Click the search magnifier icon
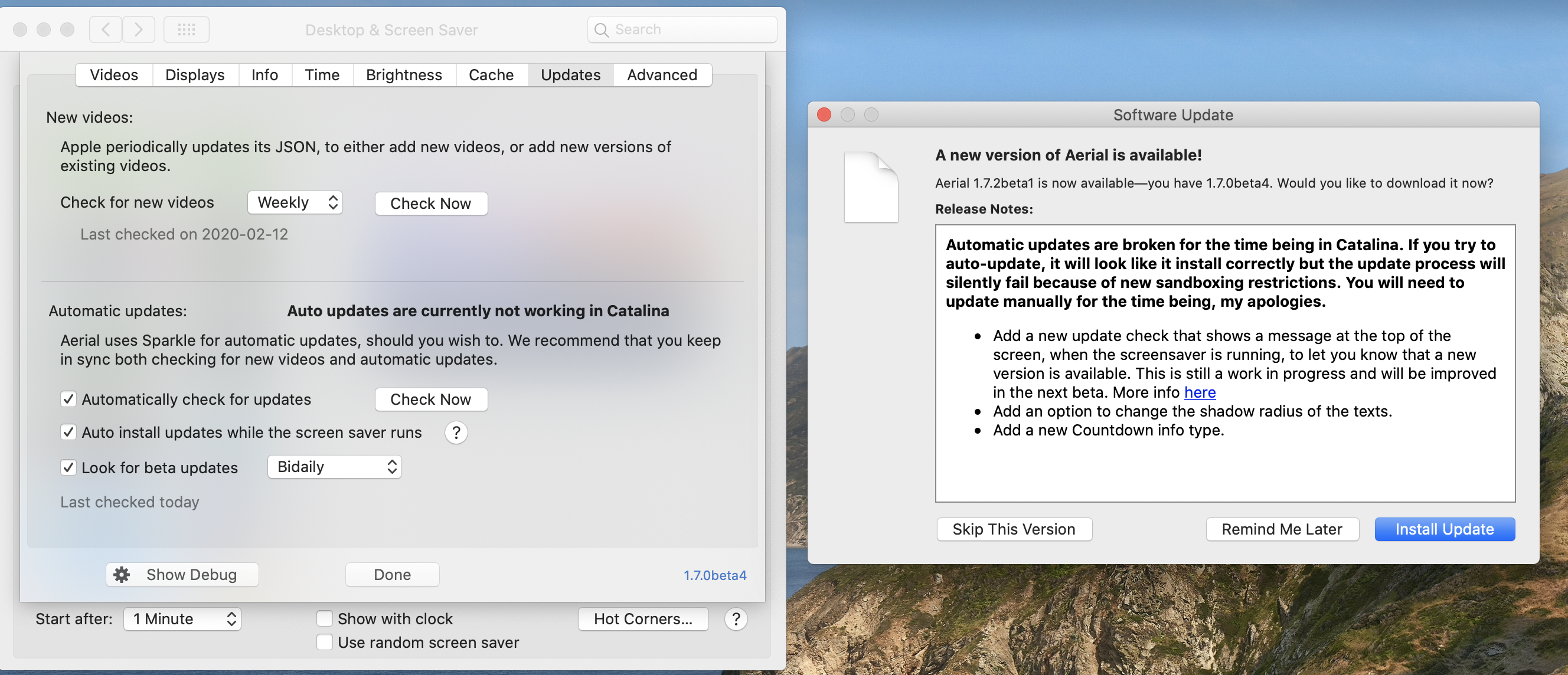 pyautogui.click(x=602, y=30)
